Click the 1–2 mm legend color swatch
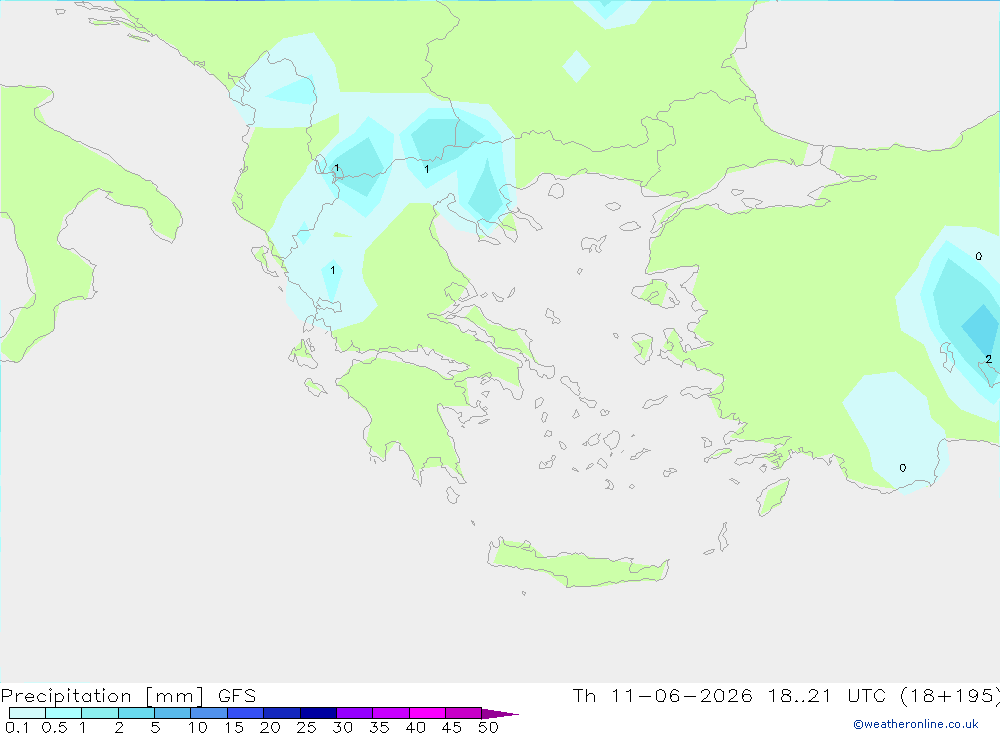The image size is (1000, 733). pos(100,713)
